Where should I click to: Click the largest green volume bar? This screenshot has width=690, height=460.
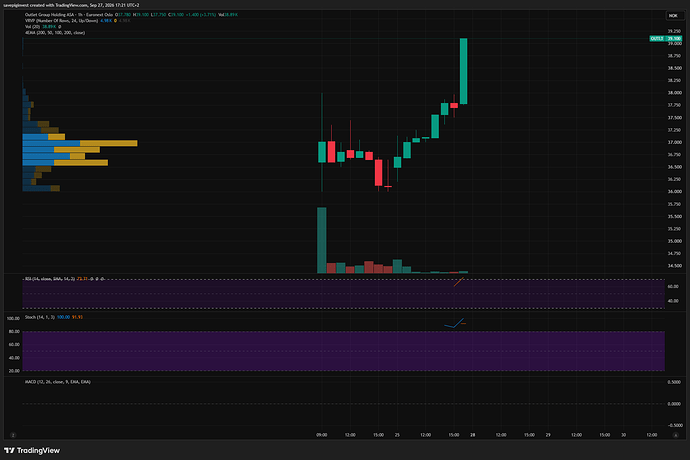click(x=322, y=240)
